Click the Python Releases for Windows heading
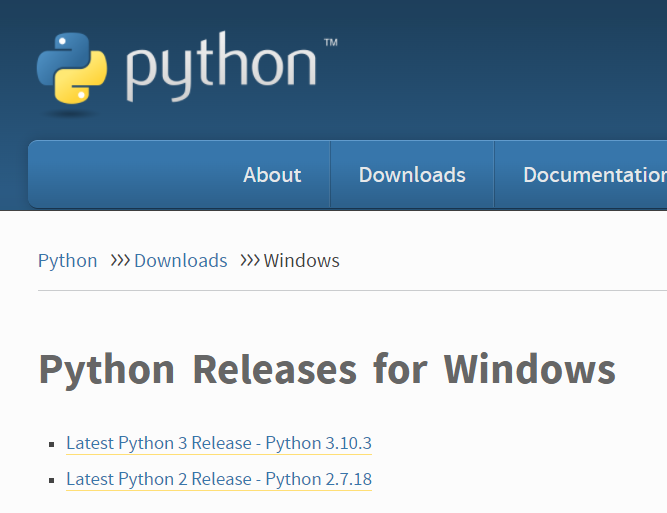667x513 pixels. (327, 370)
